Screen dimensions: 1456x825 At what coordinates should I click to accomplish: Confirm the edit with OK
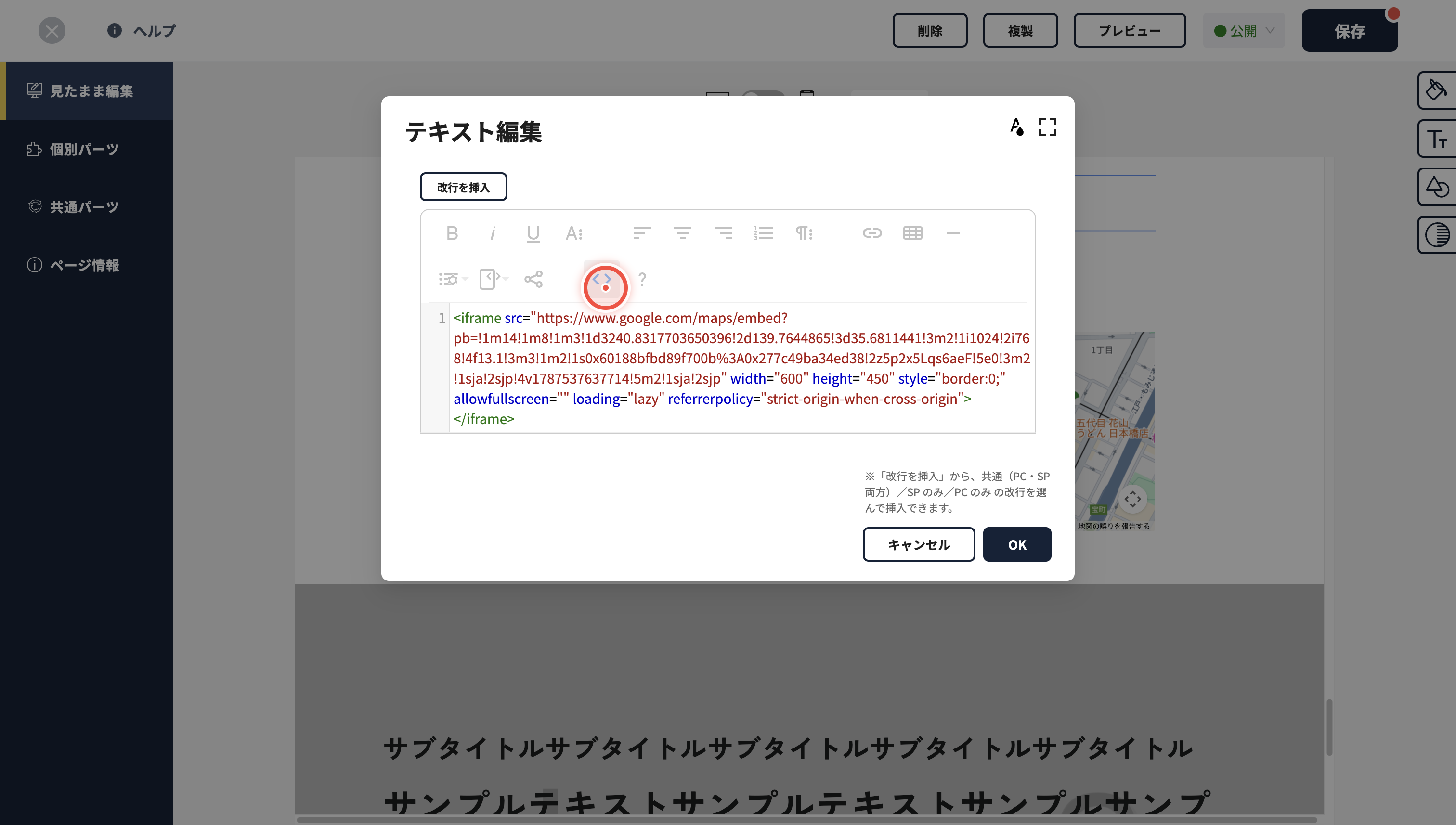click(1017, 544)
